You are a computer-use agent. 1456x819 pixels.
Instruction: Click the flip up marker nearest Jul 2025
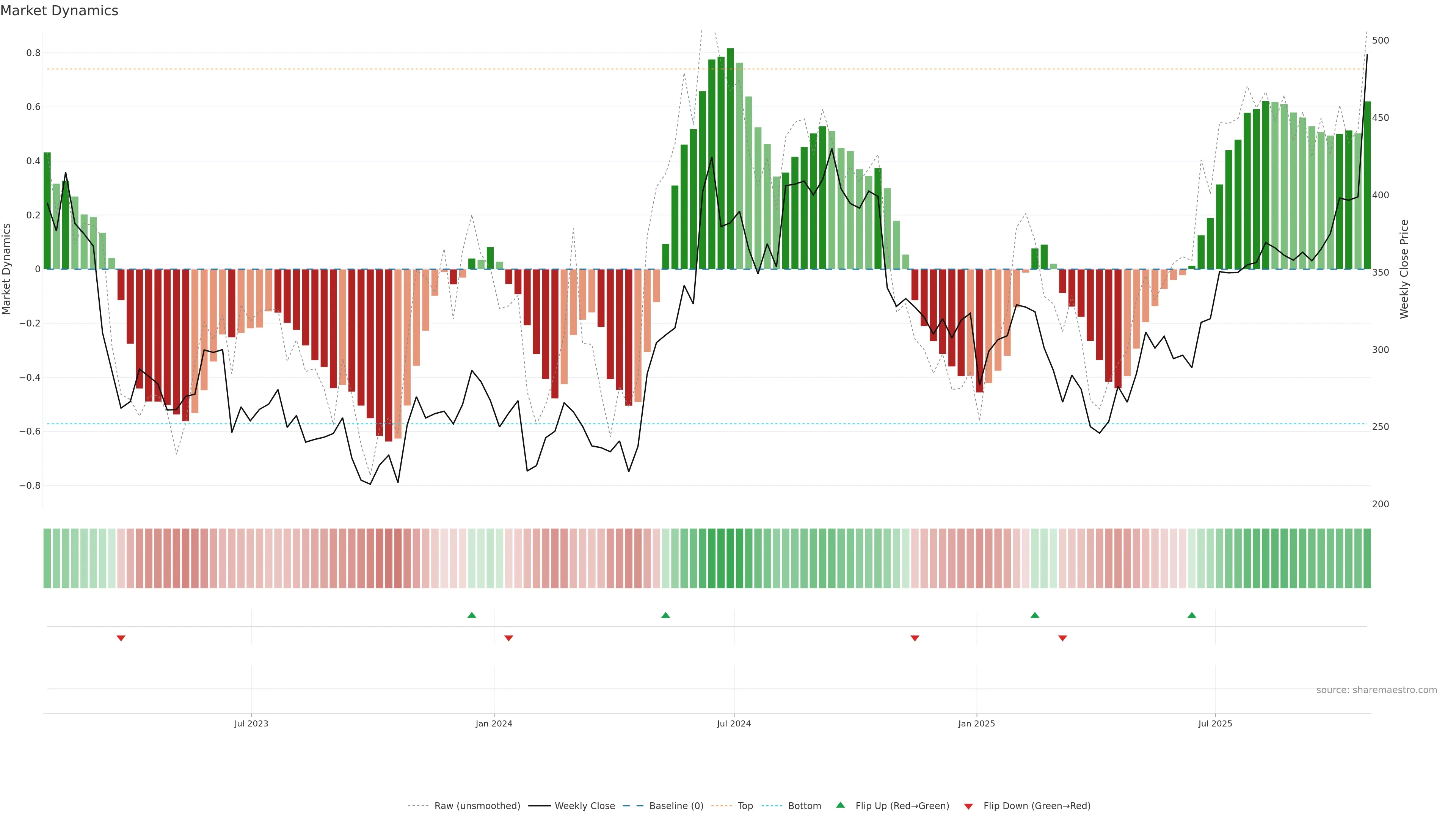point(1192,615)
